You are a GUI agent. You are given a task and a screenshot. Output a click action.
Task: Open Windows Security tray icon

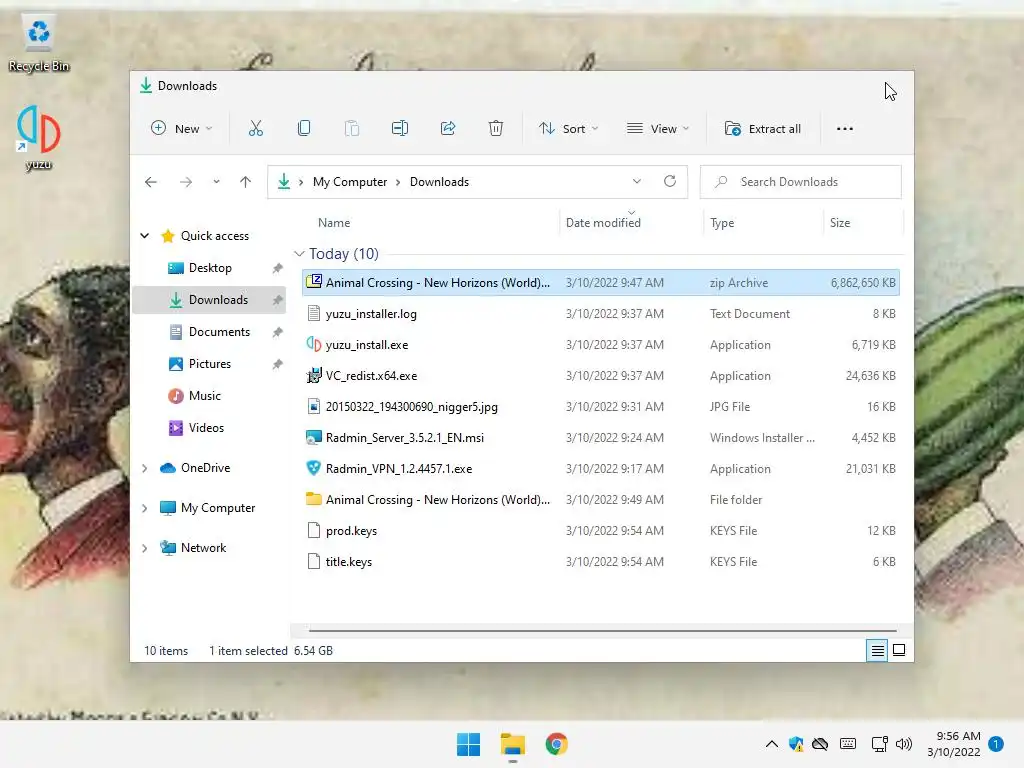pyautogui.click(x=796, y=744)
